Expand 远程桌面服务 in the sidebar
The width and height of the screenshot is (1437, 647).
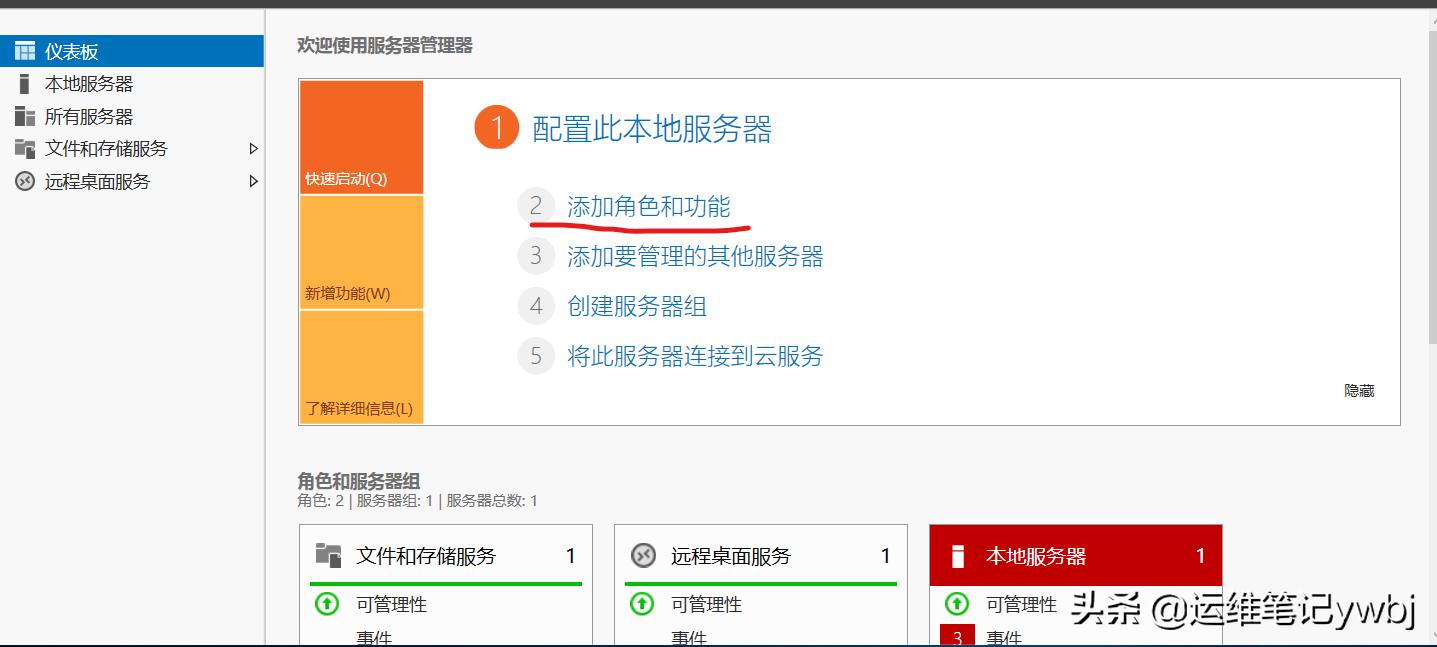pyautogui.click(x=256, y=181)
